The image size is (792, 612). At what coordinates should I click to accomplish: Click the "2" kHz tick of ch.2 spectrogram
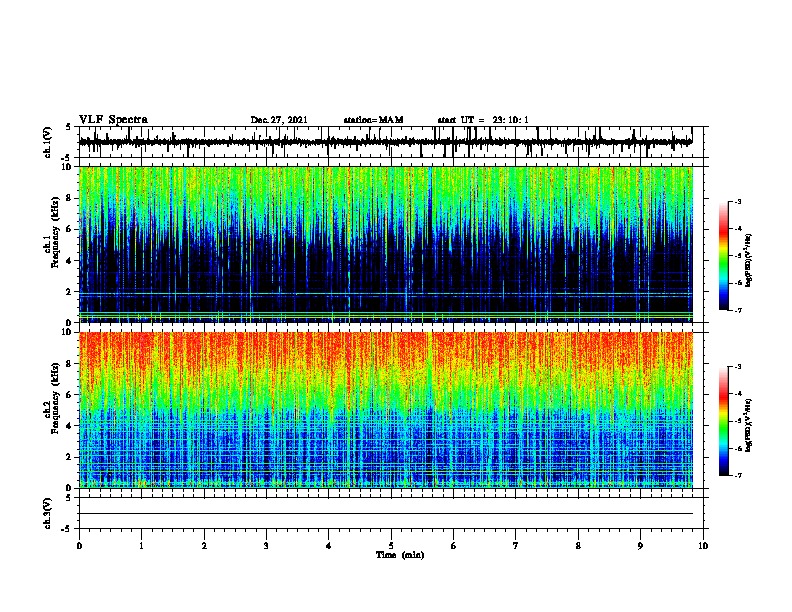click(x=70, y=457)
